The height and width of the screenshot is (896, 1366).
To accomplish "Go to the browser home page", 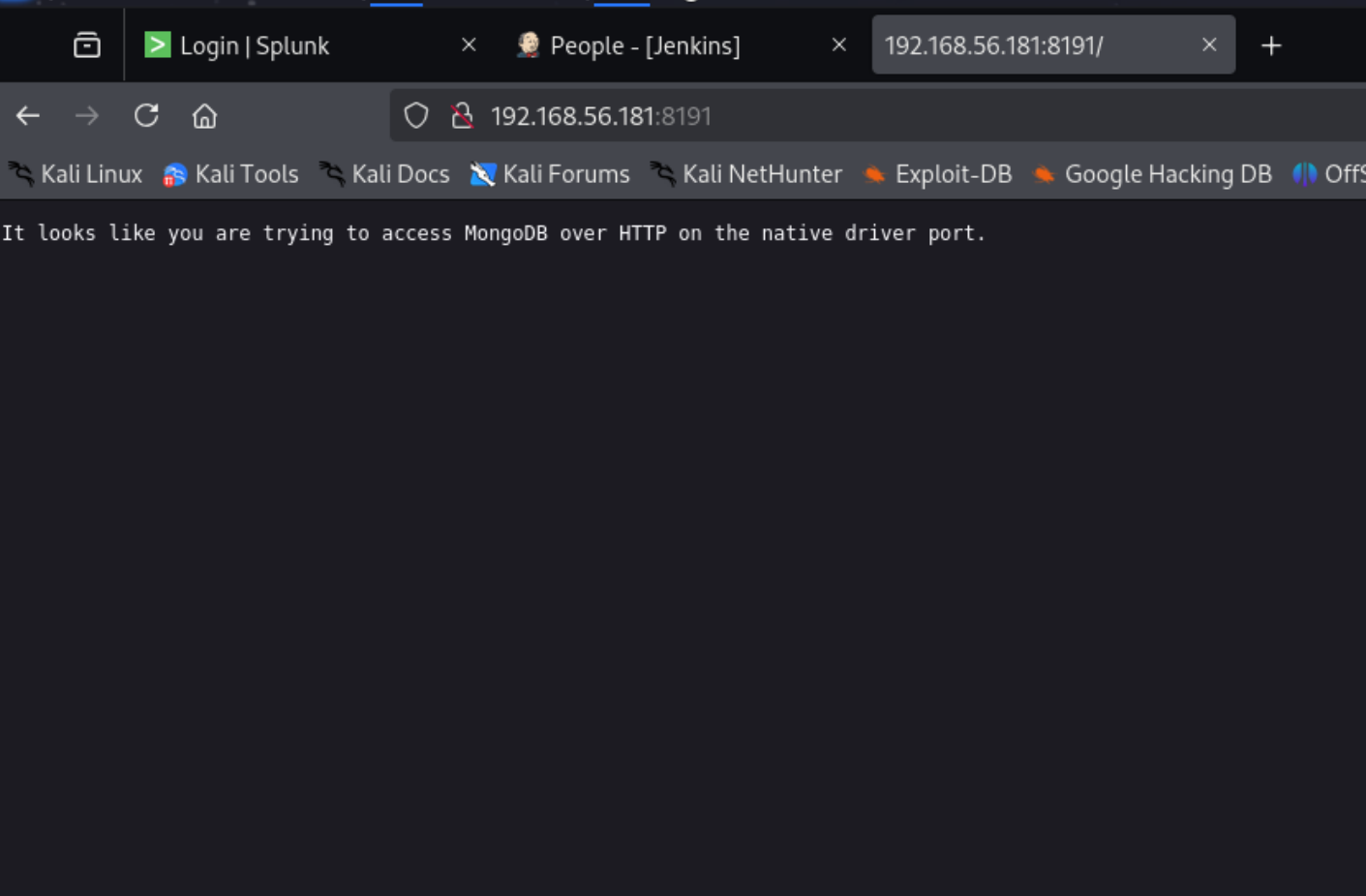I will pyautogui.click(x=204, y=116).
